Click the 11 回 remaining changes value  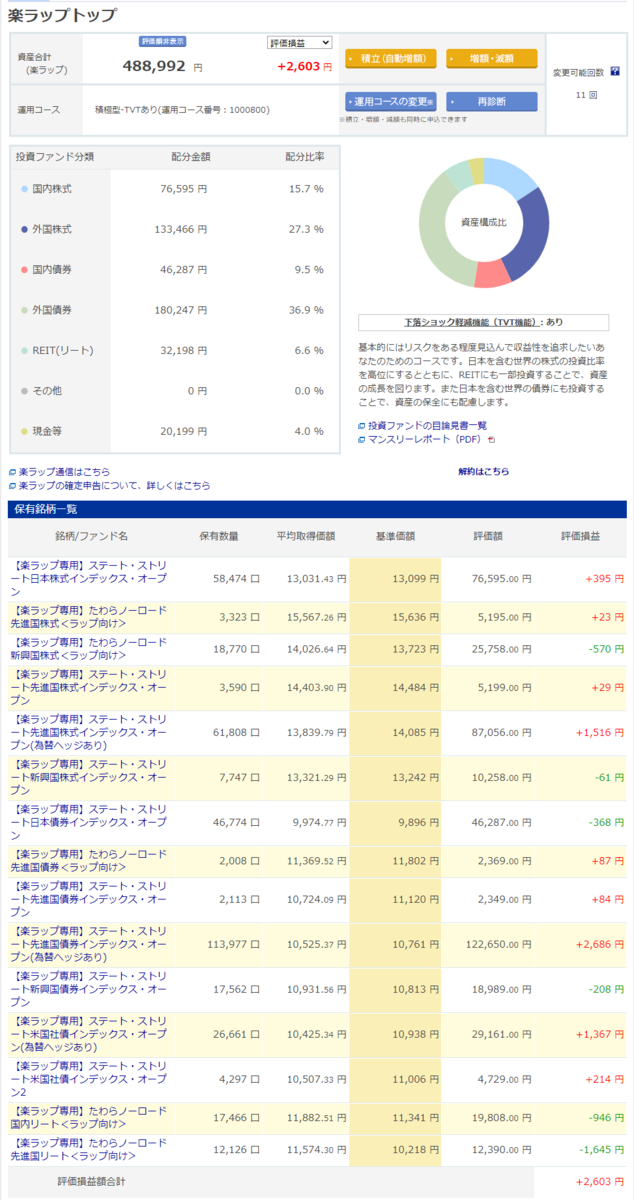coord(587,95)
